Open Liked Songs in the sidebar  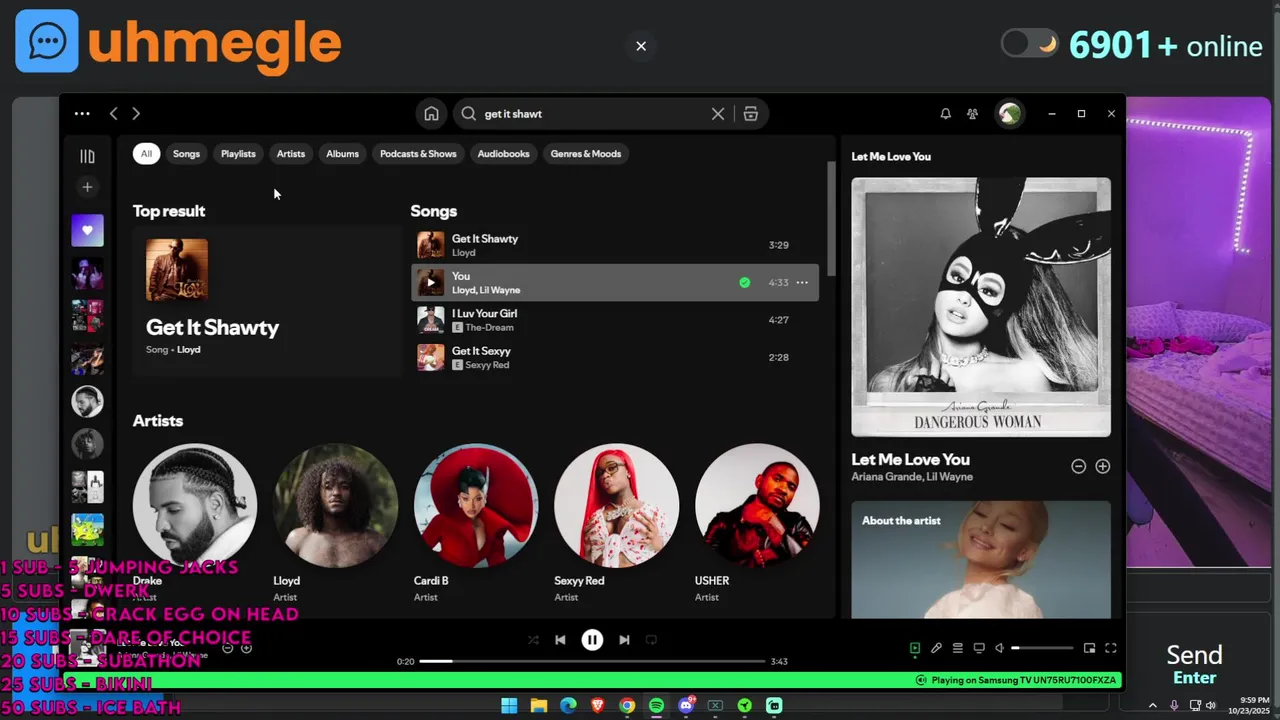(x=87, y=230)
